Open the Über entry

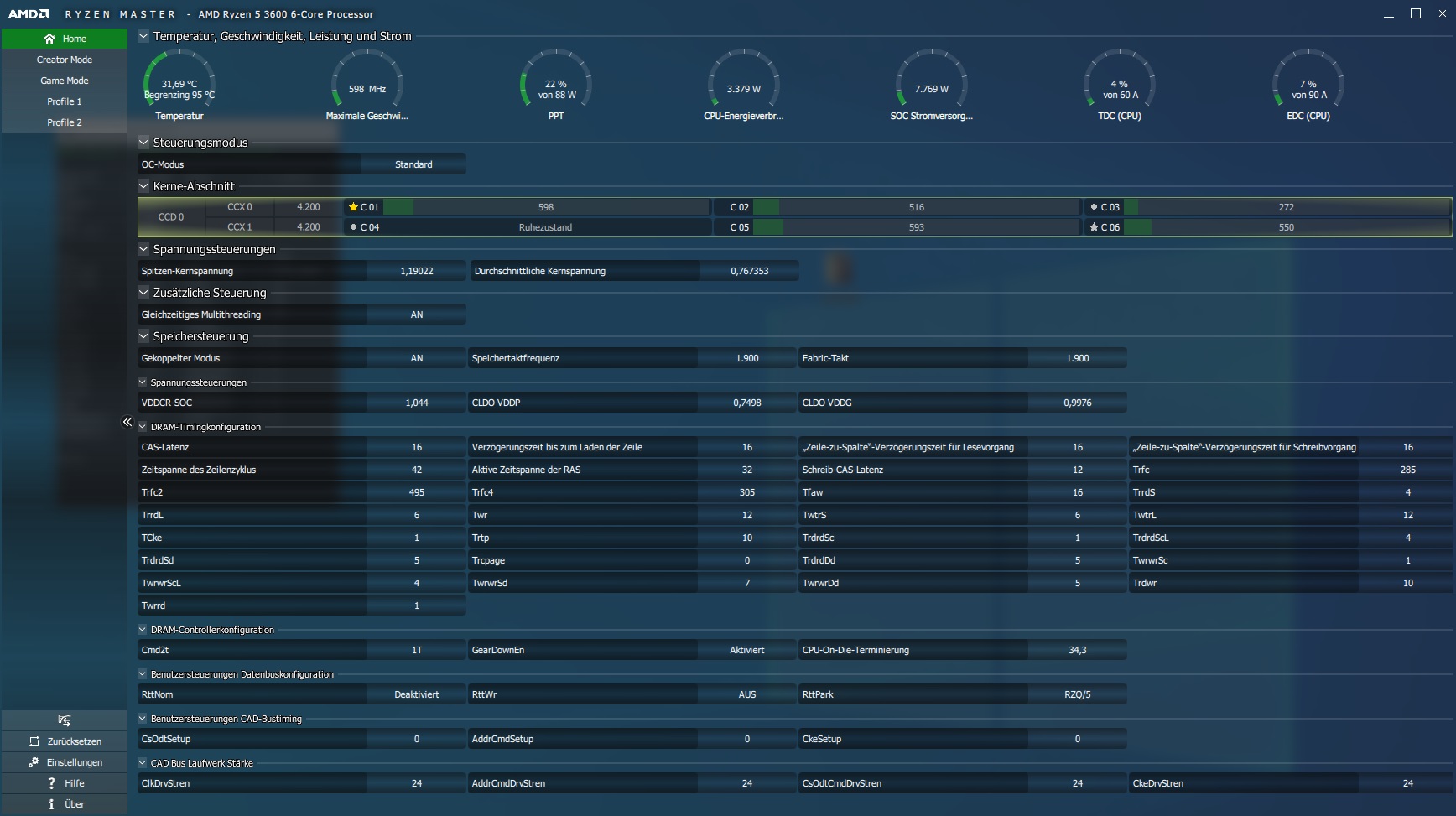pos(65,804)
